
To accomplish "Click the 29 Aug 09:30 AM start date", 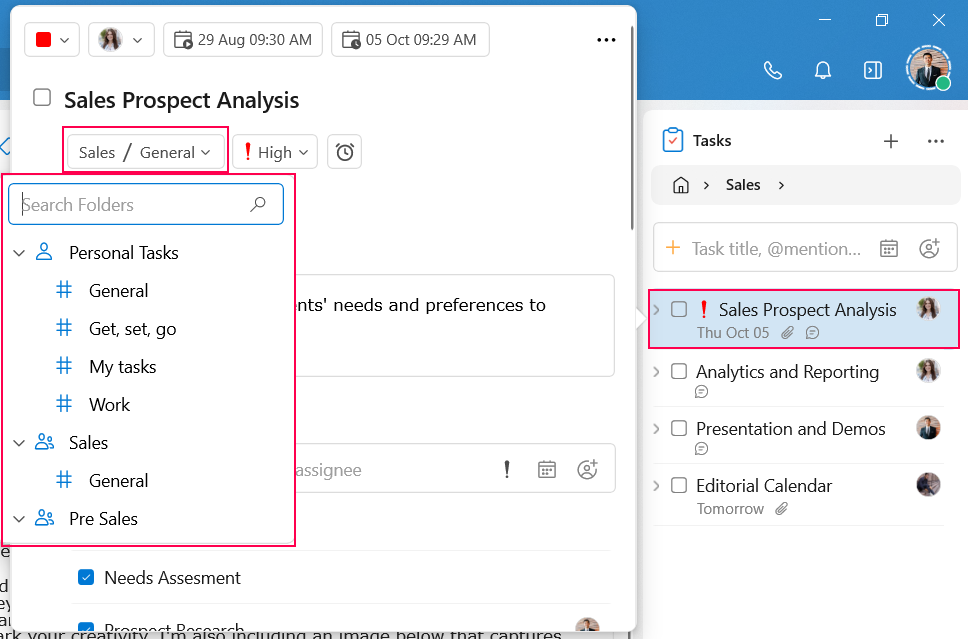I will 243,40.
